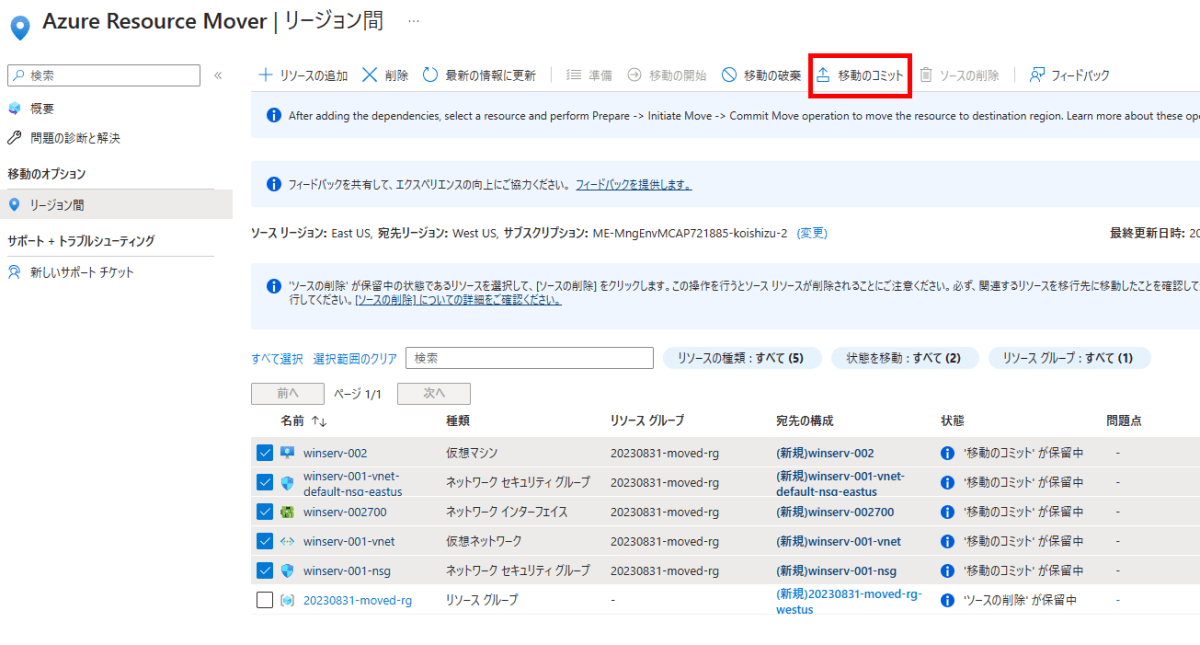Open the ellipsis menu beside the title
This screenshot has width=1200, height=645.
[x=414, y=20]
